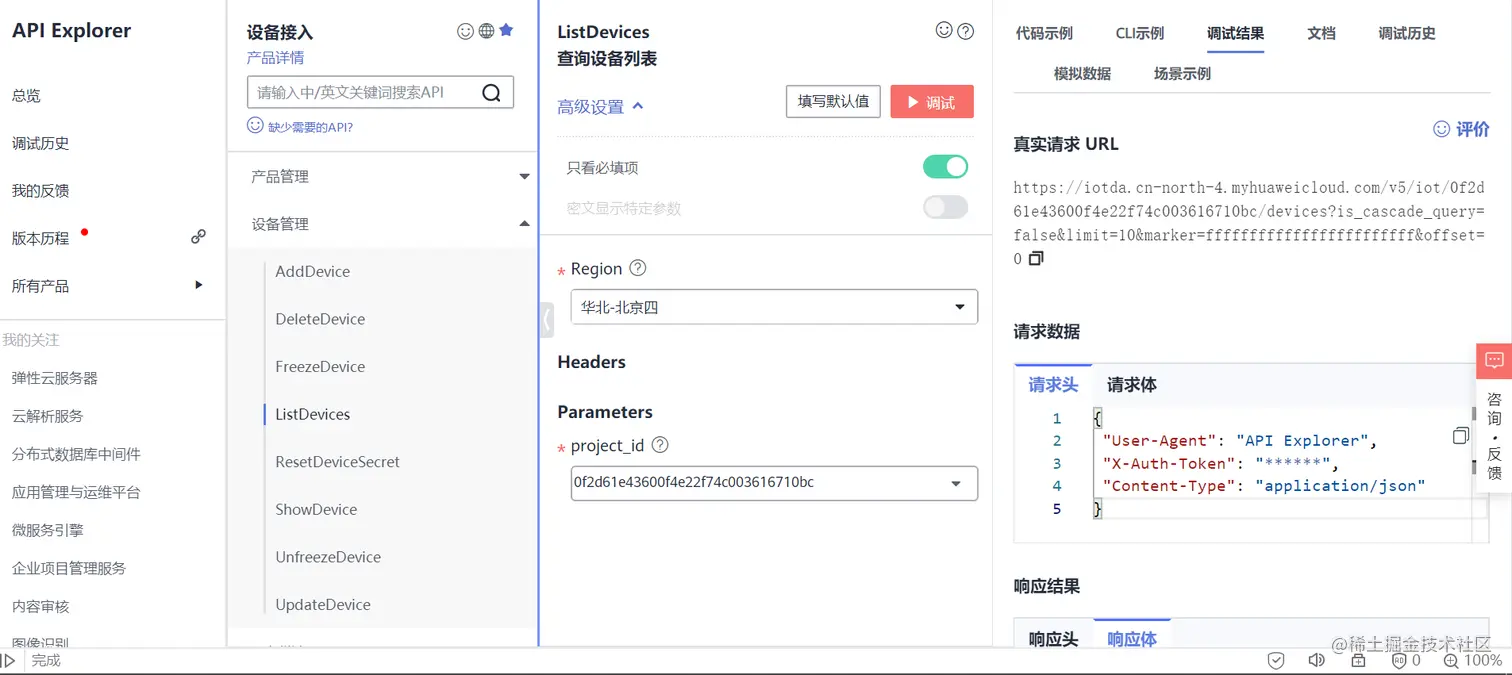1512x675 pixels.
Task: Select 请求头 tab
Action: point(1053,385)
